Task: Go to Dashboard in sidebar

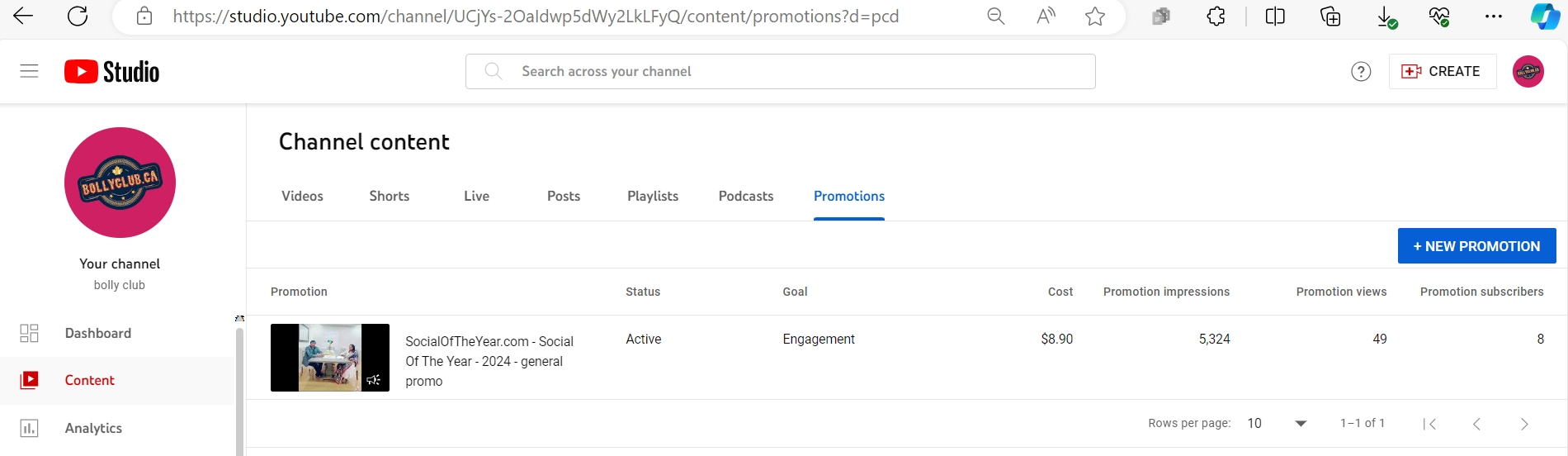Action: click(x=97, y=333)
